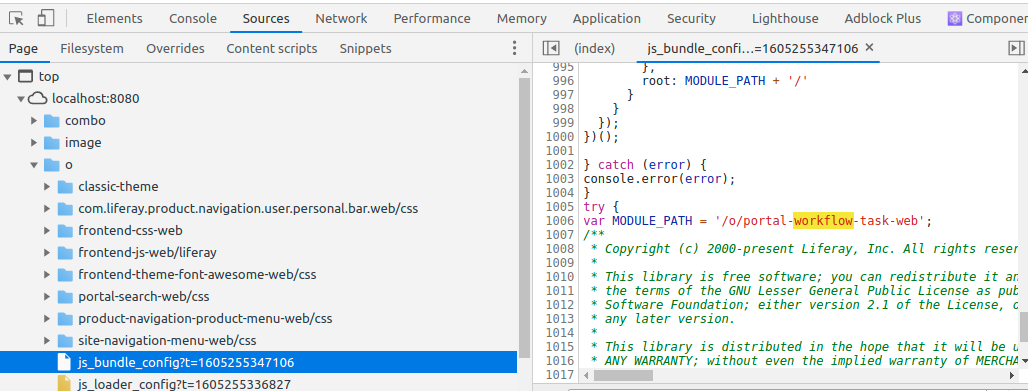Expand the frontend-js-web/liferay folder
1028x391 pixels.
(47, 253)
